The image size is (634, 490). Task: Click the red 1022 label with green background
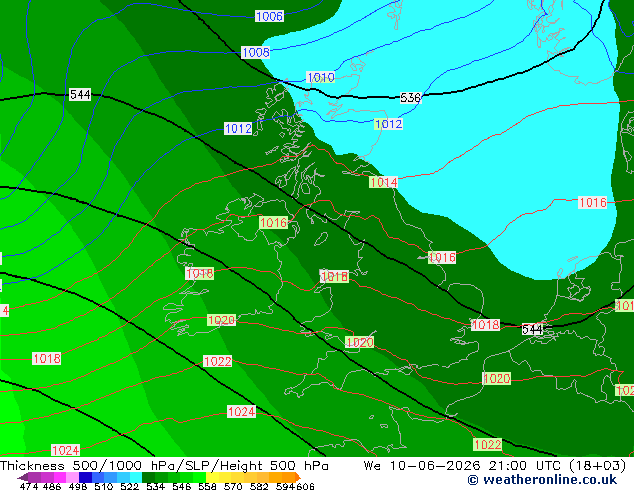click(x=488, y=445)
